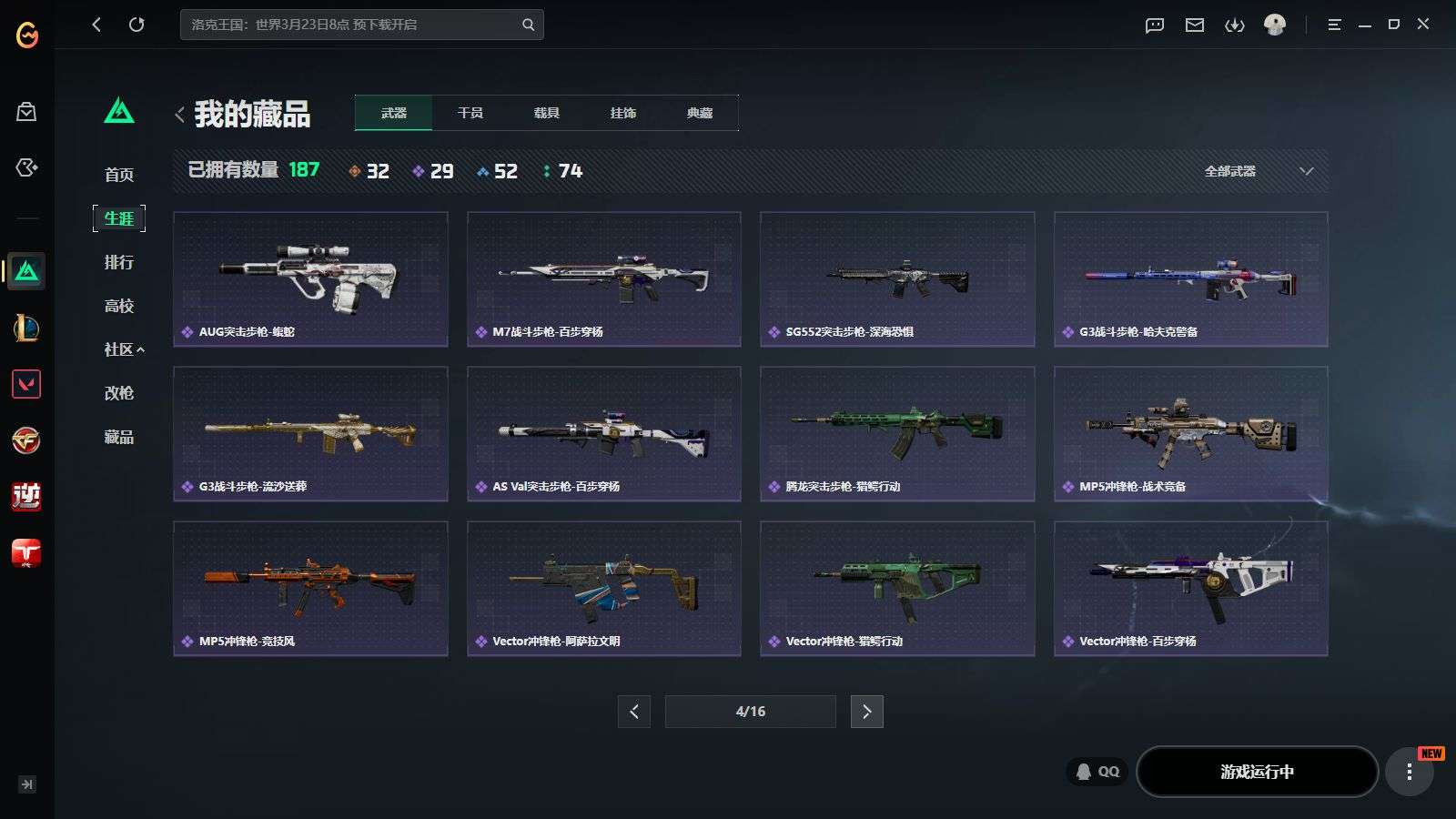The height and width of the screenshot is (819, 1456).
Task: Click the search magnifier icon
Action: (x=528, y=25)
